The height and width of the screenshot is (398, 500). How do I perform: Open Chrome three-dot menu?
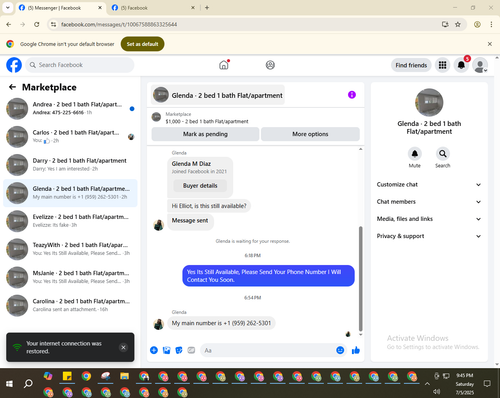(x=491, y=24)
